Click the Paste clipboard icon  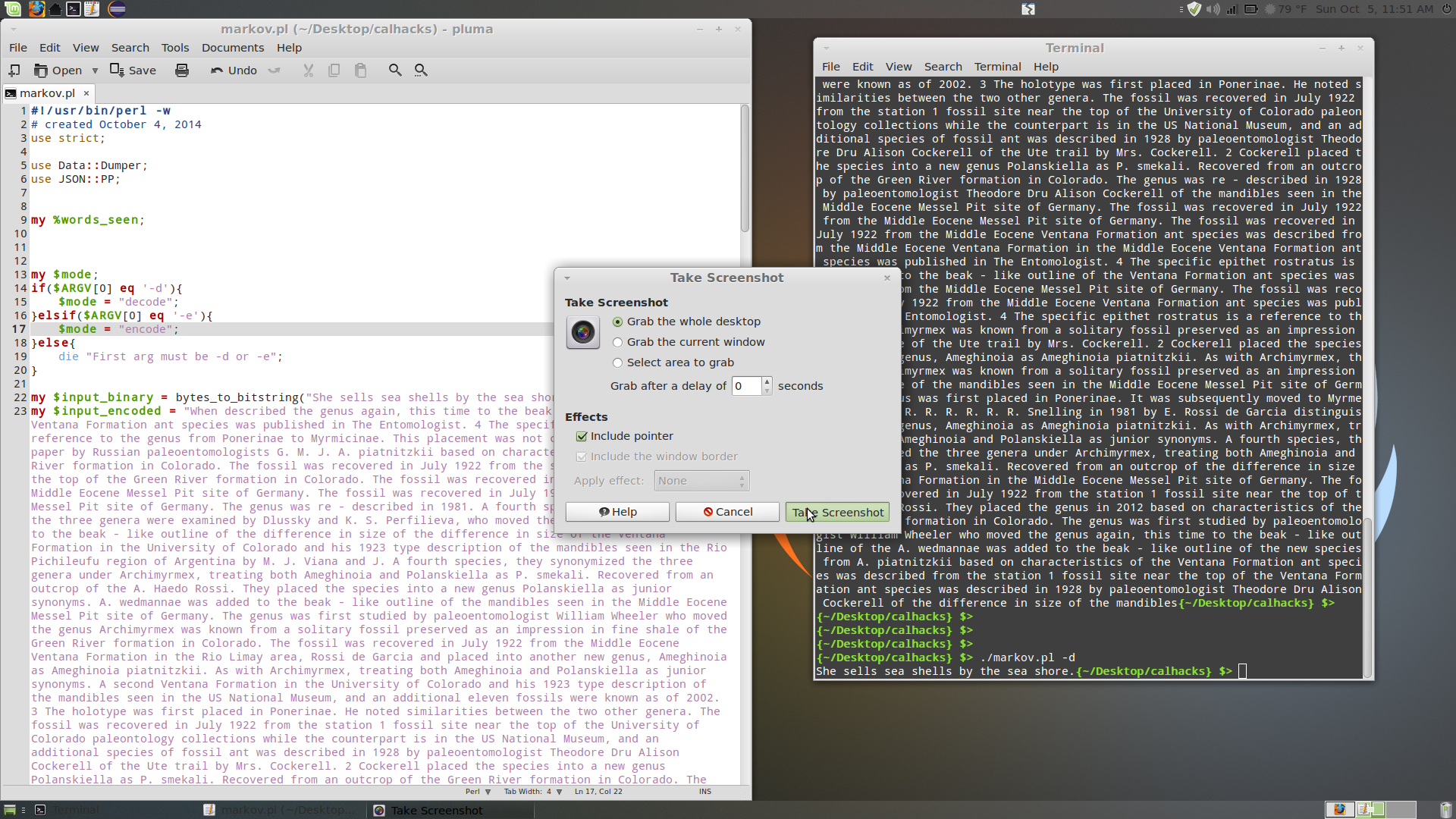(x=361, y=71)
